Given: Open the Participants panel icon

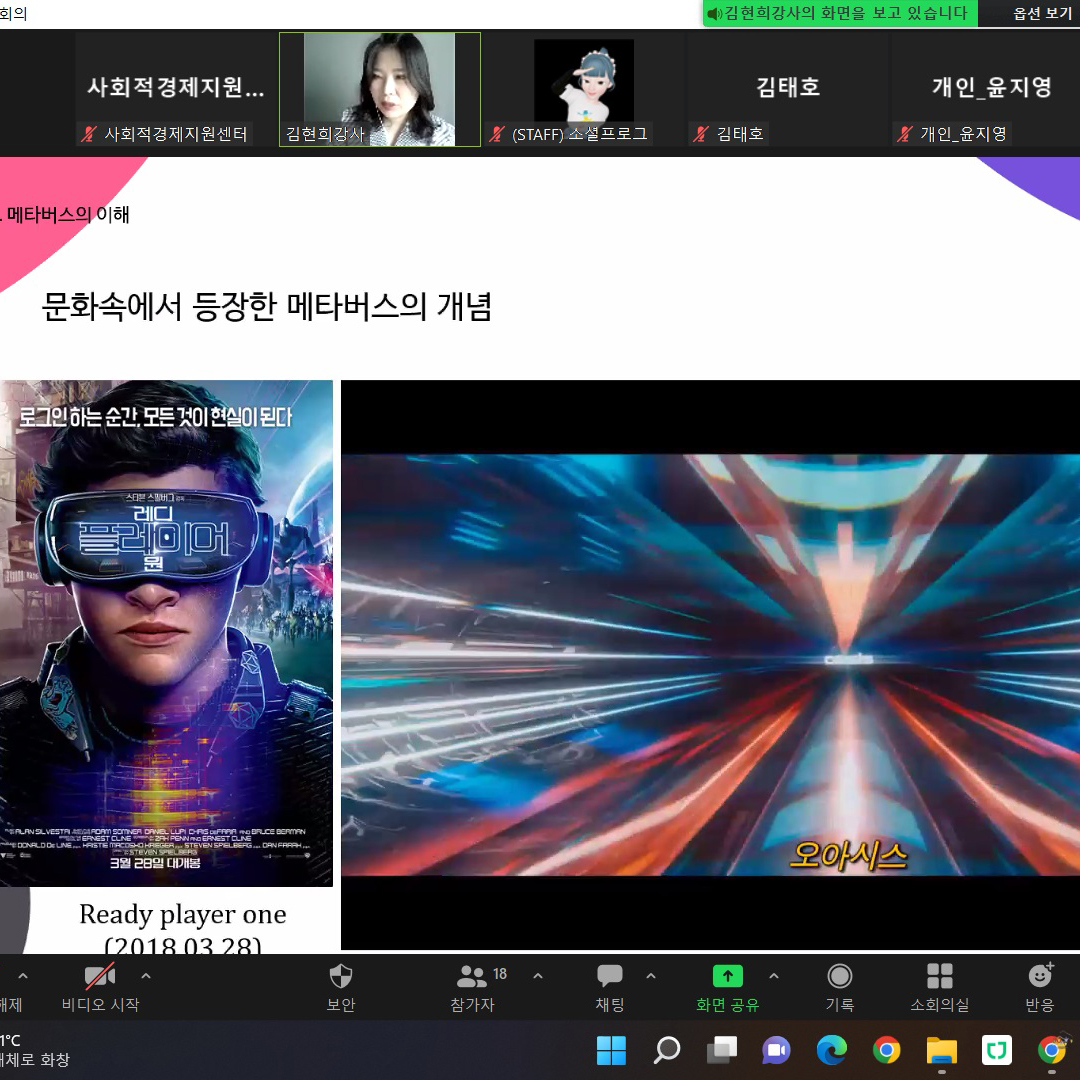Looking at the screenshot, I should tap(471, 976).
